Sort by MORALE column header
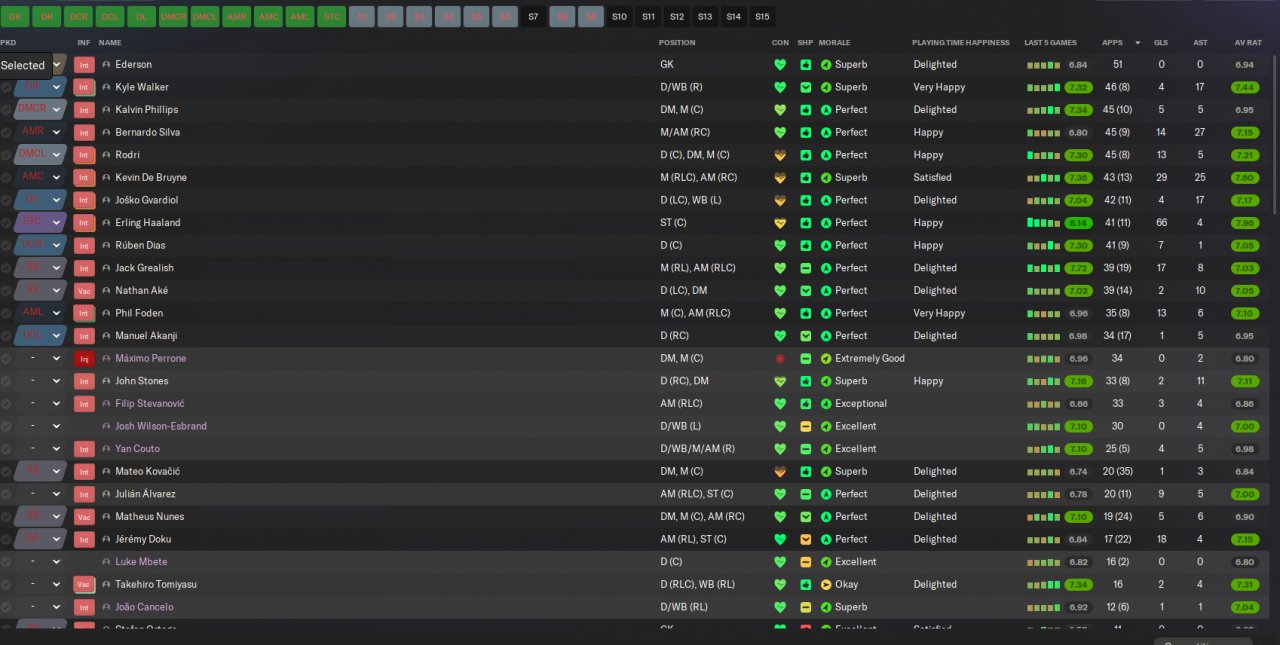 [834, 43]
